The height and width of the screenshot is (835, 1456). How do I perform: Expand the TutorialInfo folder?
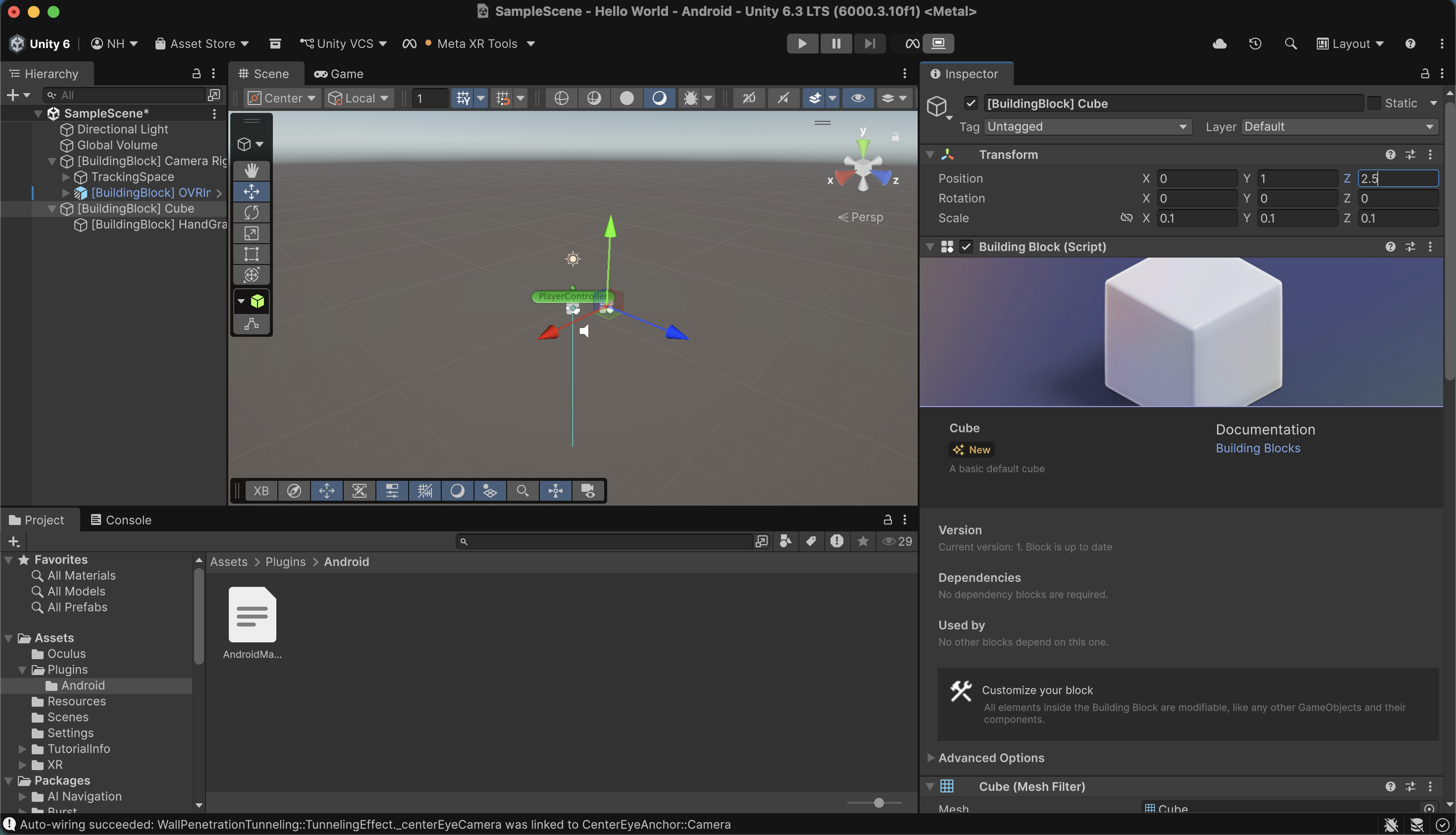point(22,749)
